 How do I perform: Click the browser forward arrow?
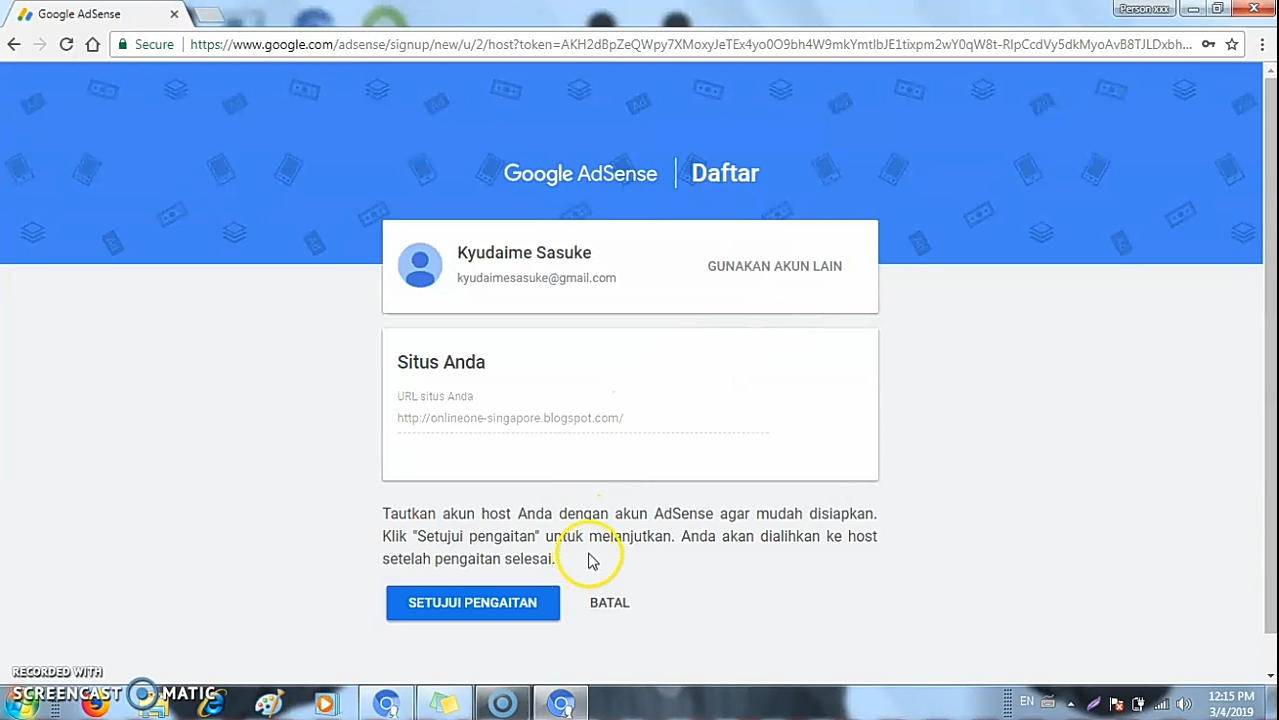tap(40, 44)
